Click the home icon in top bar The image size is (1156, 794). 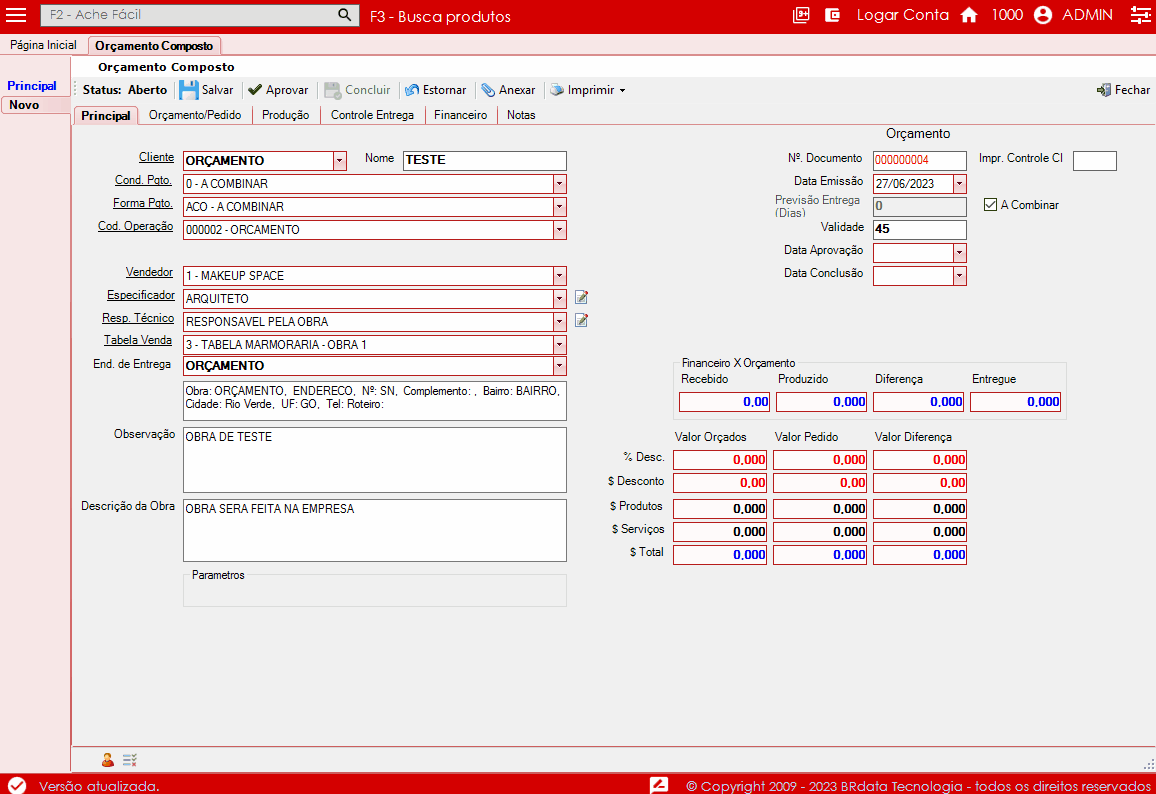pos(968,15)
